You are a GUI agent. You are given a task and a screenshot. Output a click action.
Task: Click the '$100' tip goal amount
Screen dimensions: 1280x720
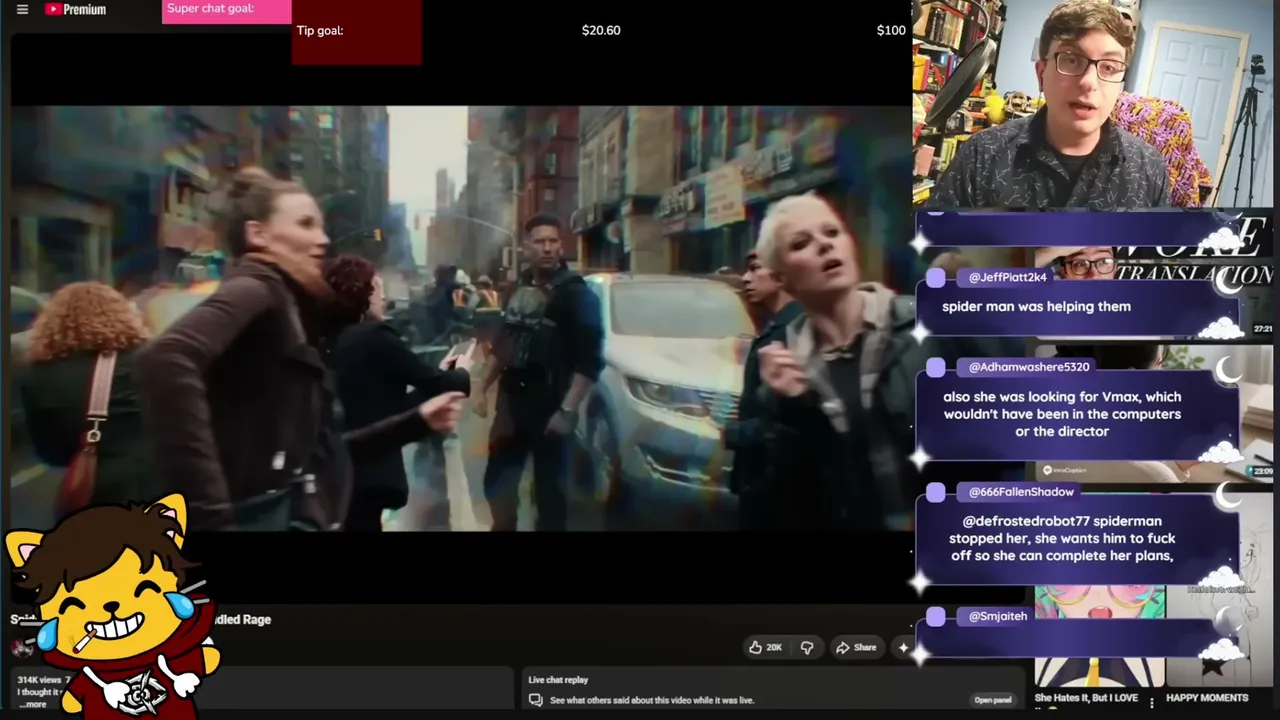[891, 30]
